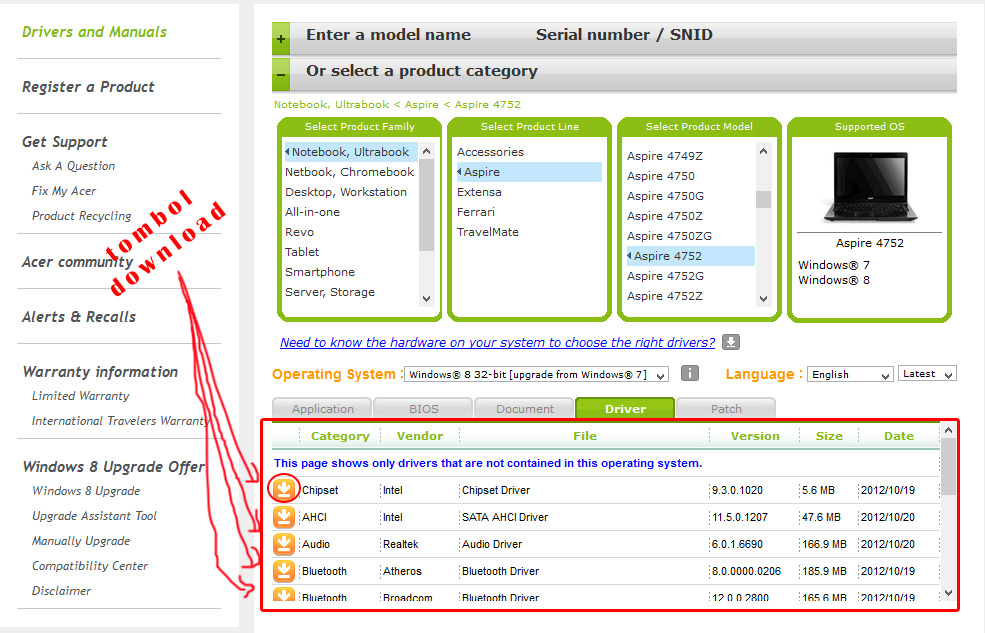The image size is (985, 633).
Task: Select Aspire product line
Action: (529, 172)
